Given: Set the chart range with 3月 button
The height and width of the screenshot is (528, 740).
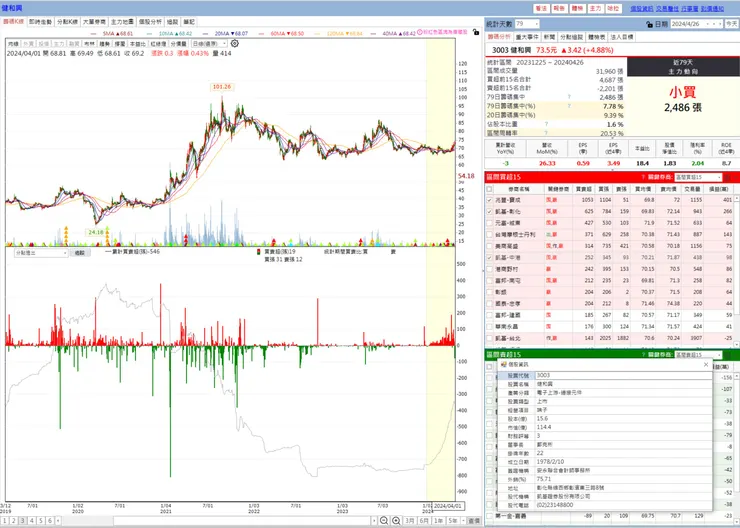Looking at the screenshot, I should click(410, 520).
